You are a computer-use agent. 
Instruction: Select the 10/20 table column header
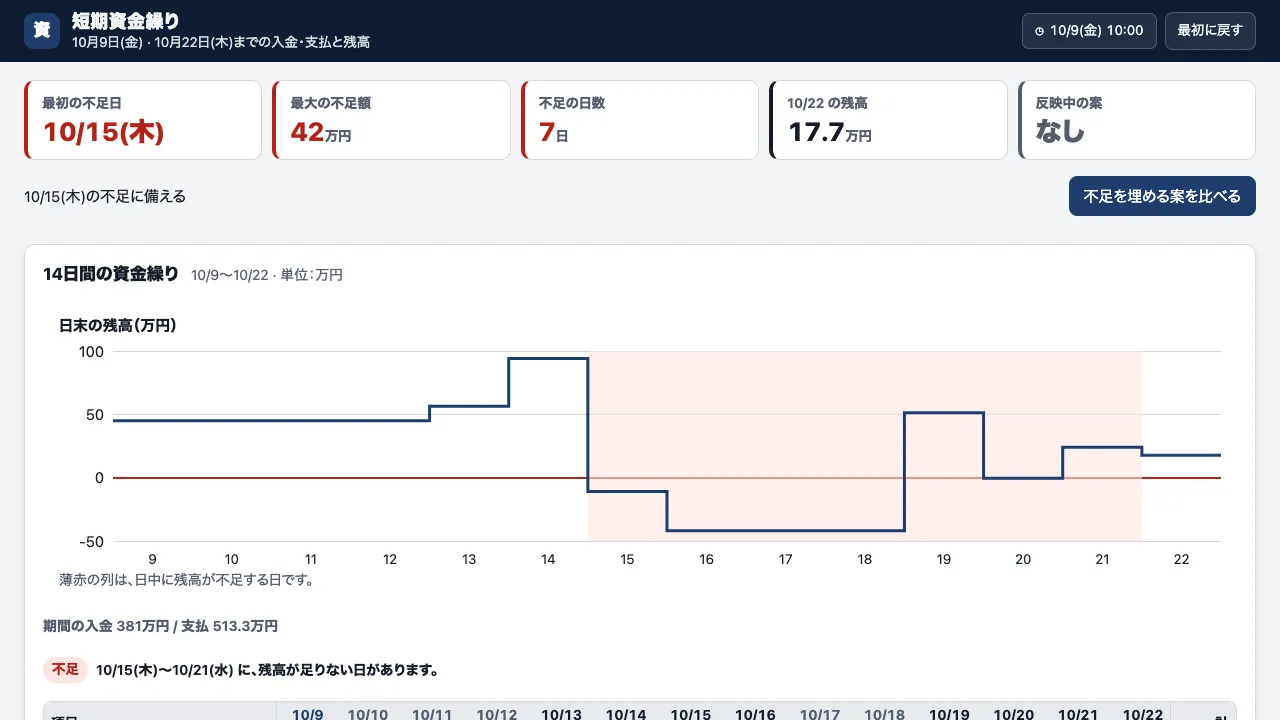[1014, 714]
